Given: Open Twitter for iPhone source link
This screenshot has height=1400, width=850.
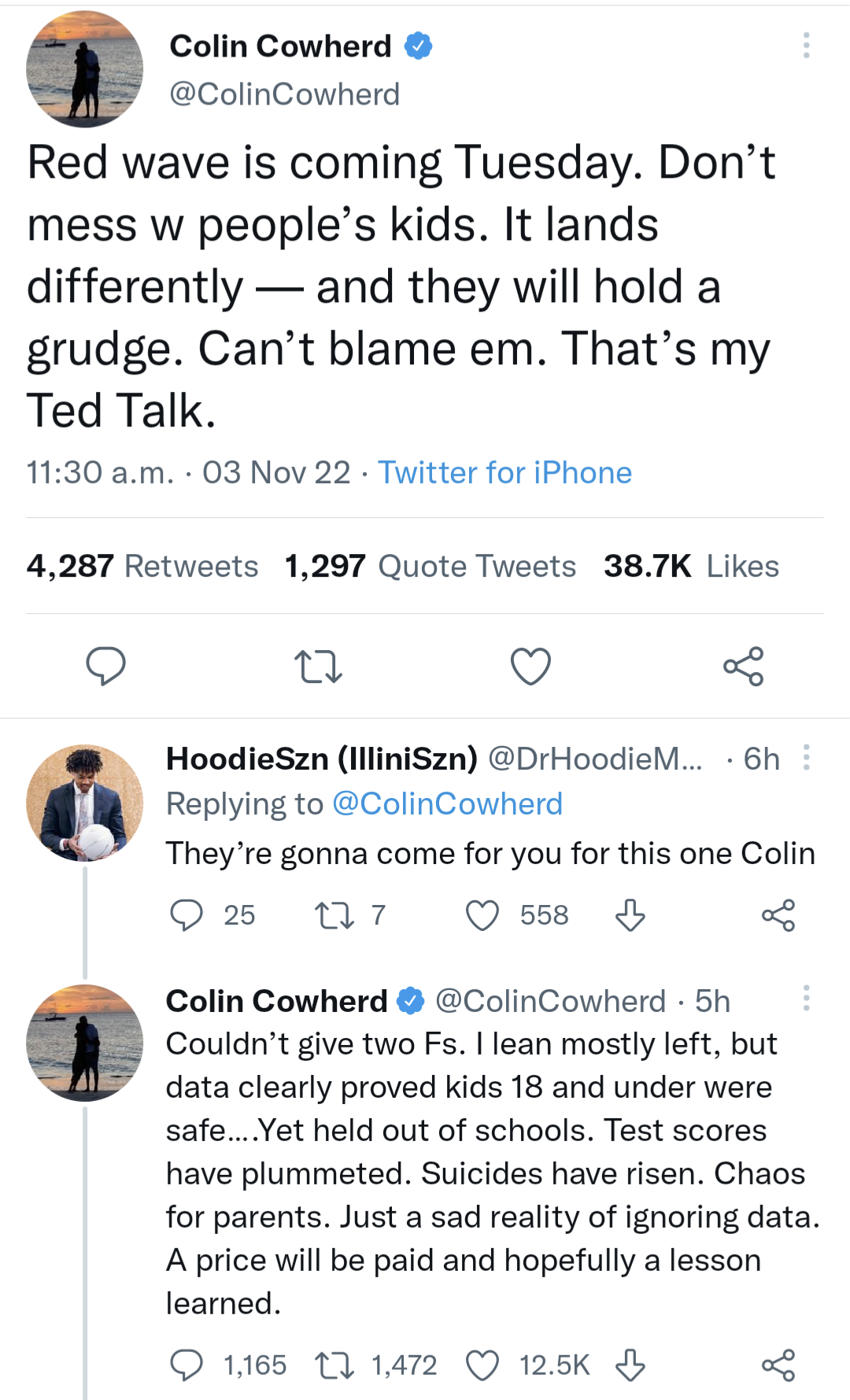Looking at the screenshot, I should (504, 473).
